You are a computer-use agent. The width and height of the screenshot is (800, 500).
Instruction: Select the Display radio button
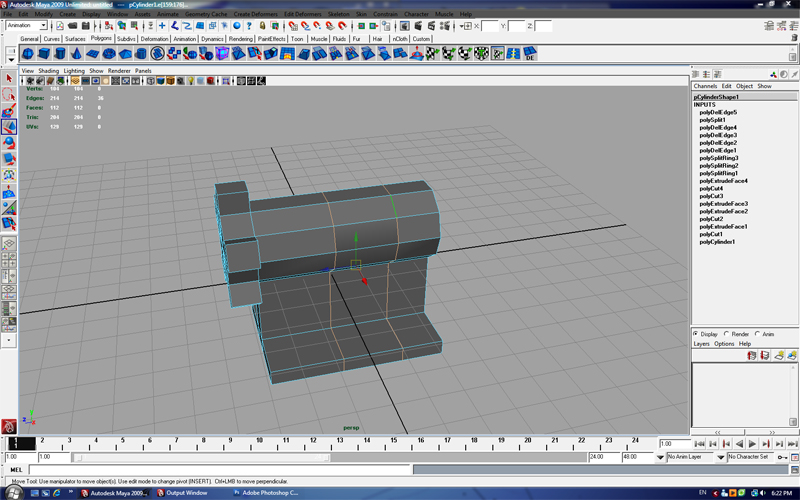(697, 334)
